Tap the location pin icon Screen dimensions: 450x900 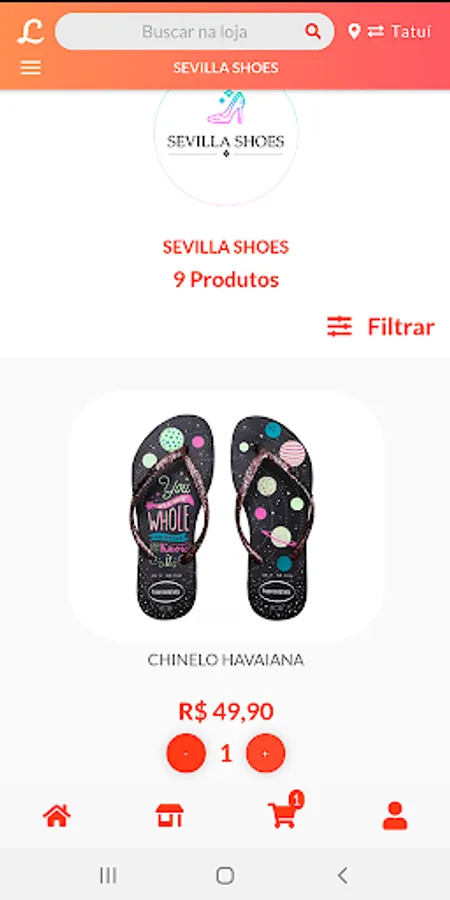[354, 31]
